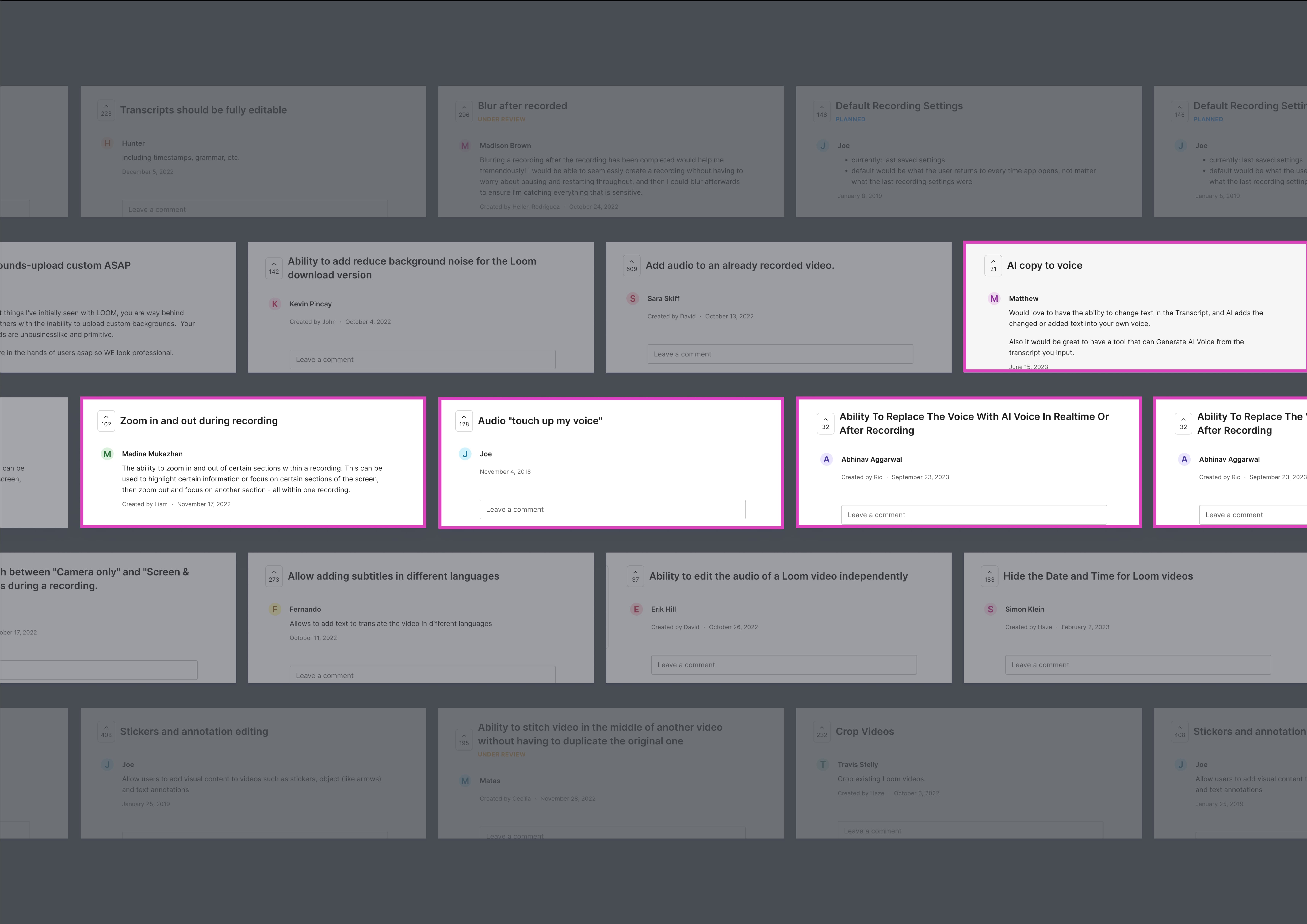Image resolution: width=1307 pixels, height=924 pixels.
Task: Click Abhinav Aggarwal's avatar icon
Action: pyautogui.click(x=827, y=459)
